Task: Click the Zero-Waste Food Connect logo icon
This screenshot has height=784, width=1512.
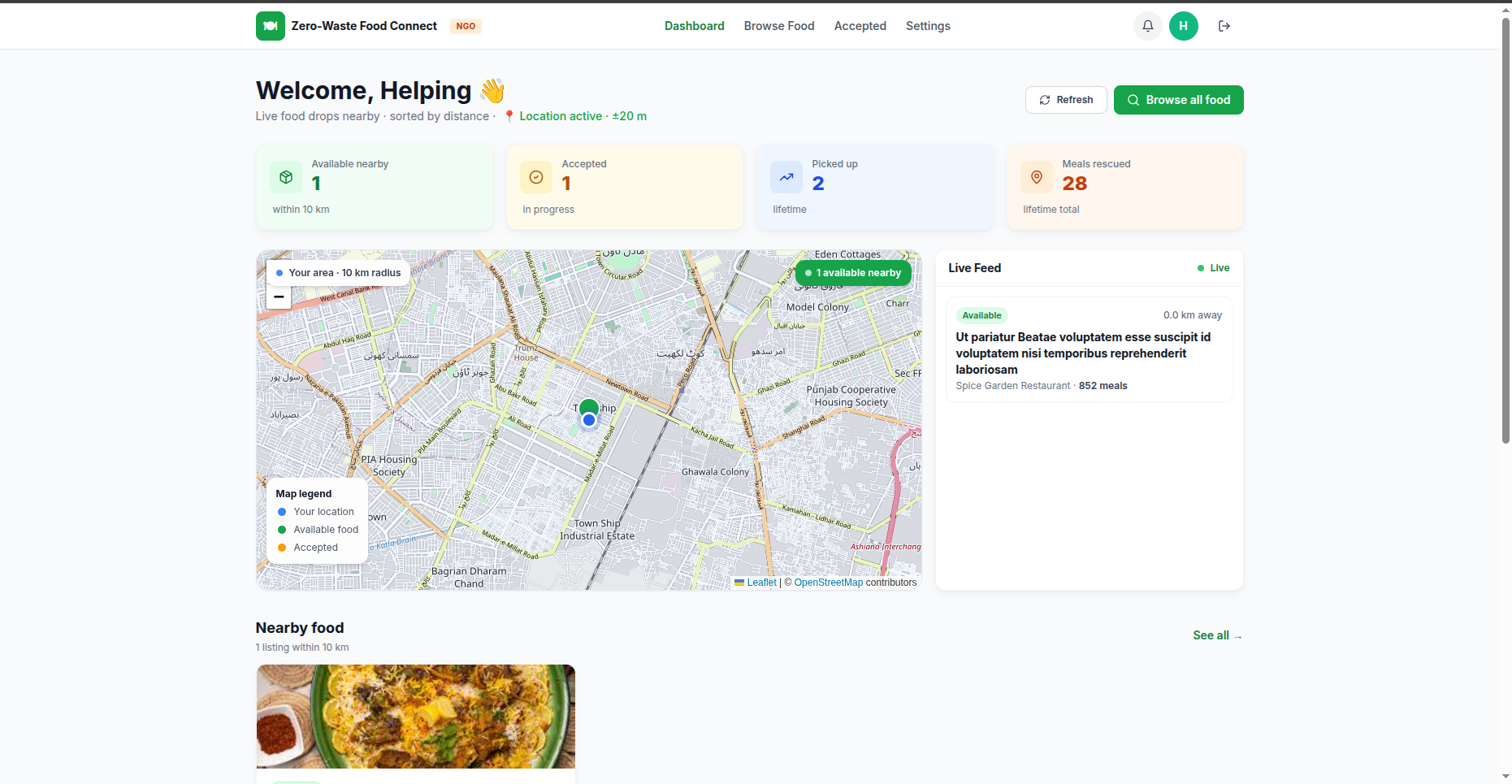Action: tap(270, 26)
